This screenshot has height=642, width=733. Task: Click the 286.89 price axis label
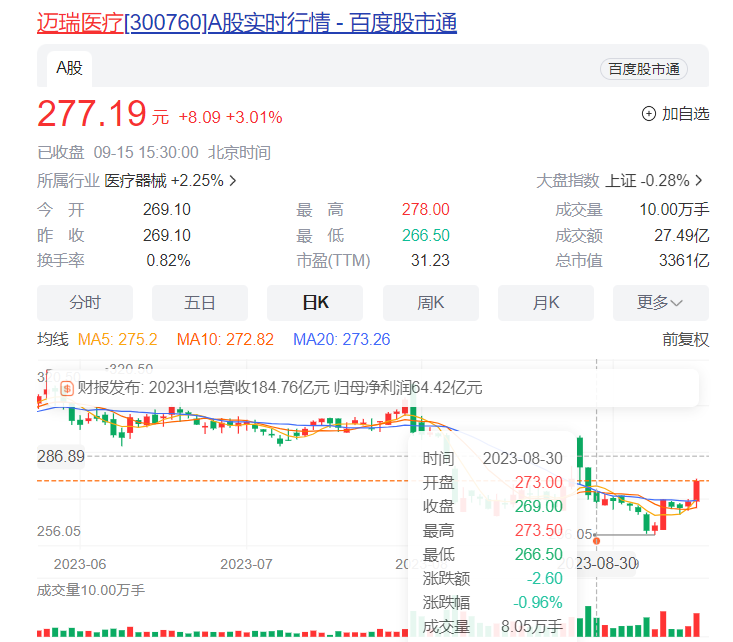(61, 456)
